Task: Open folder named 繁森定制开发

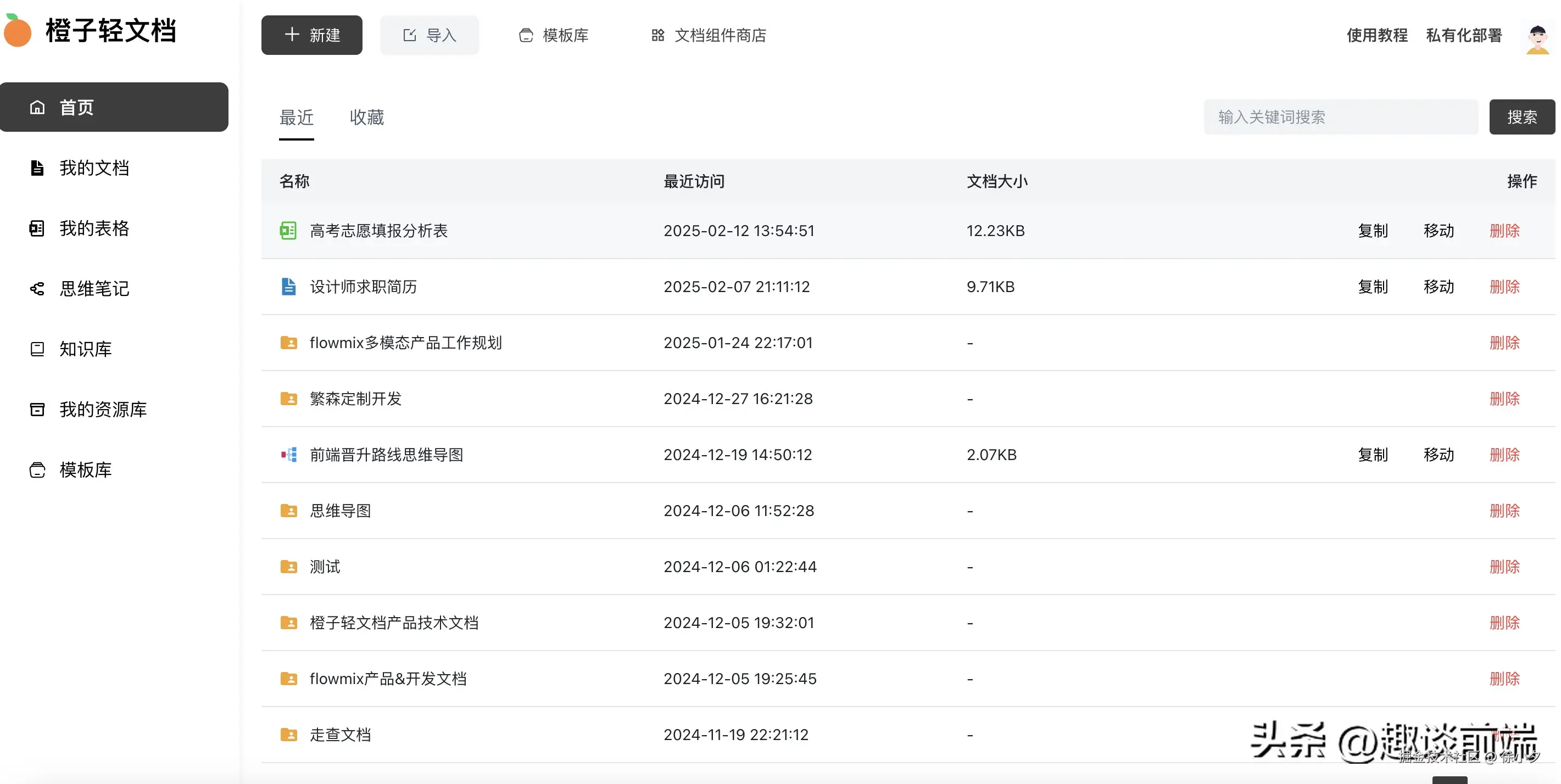Action: [x=356, y=399]
